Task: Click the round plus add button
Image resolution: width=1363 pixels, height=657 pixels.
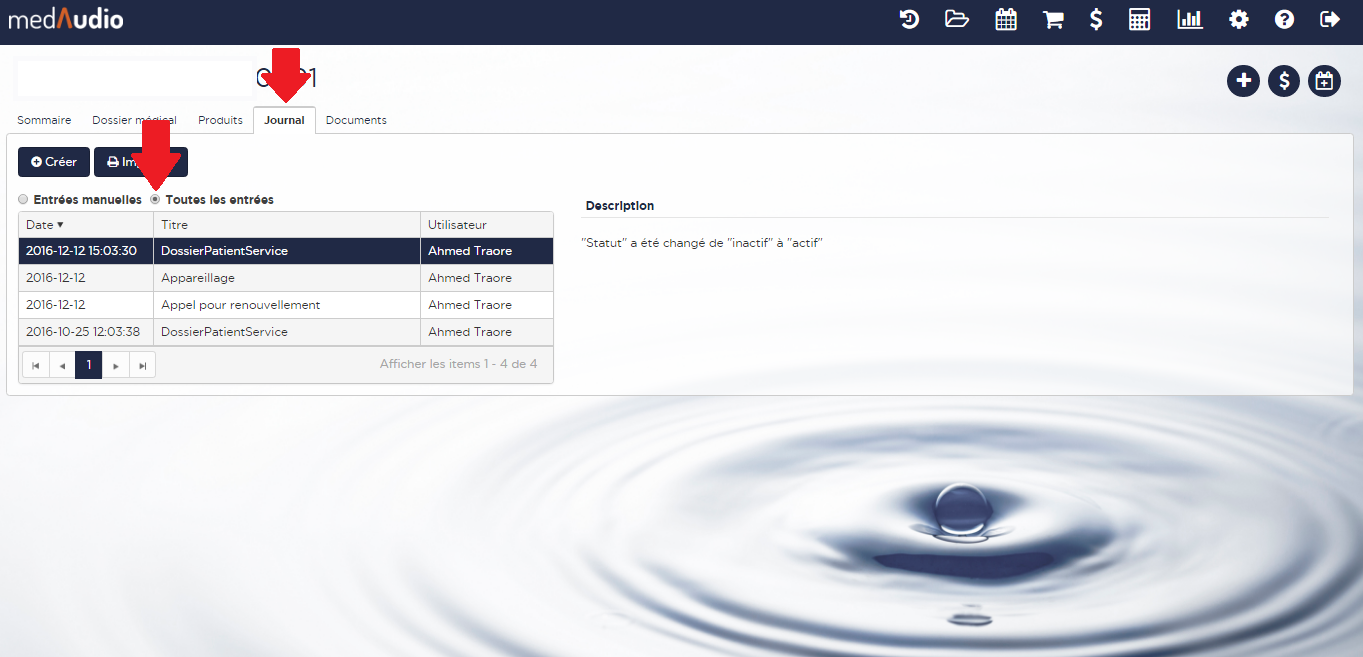Action: tap(1243, 81)
